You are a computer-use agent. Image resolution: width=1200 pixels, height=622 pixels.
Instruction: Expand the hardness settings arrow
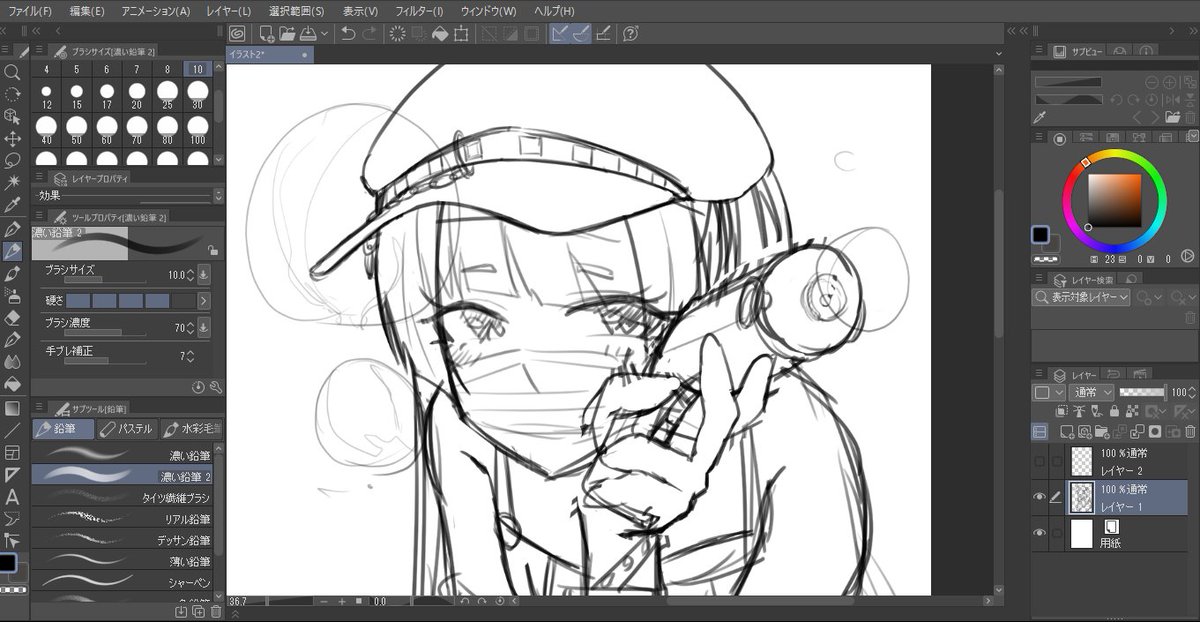pos(204,300)
